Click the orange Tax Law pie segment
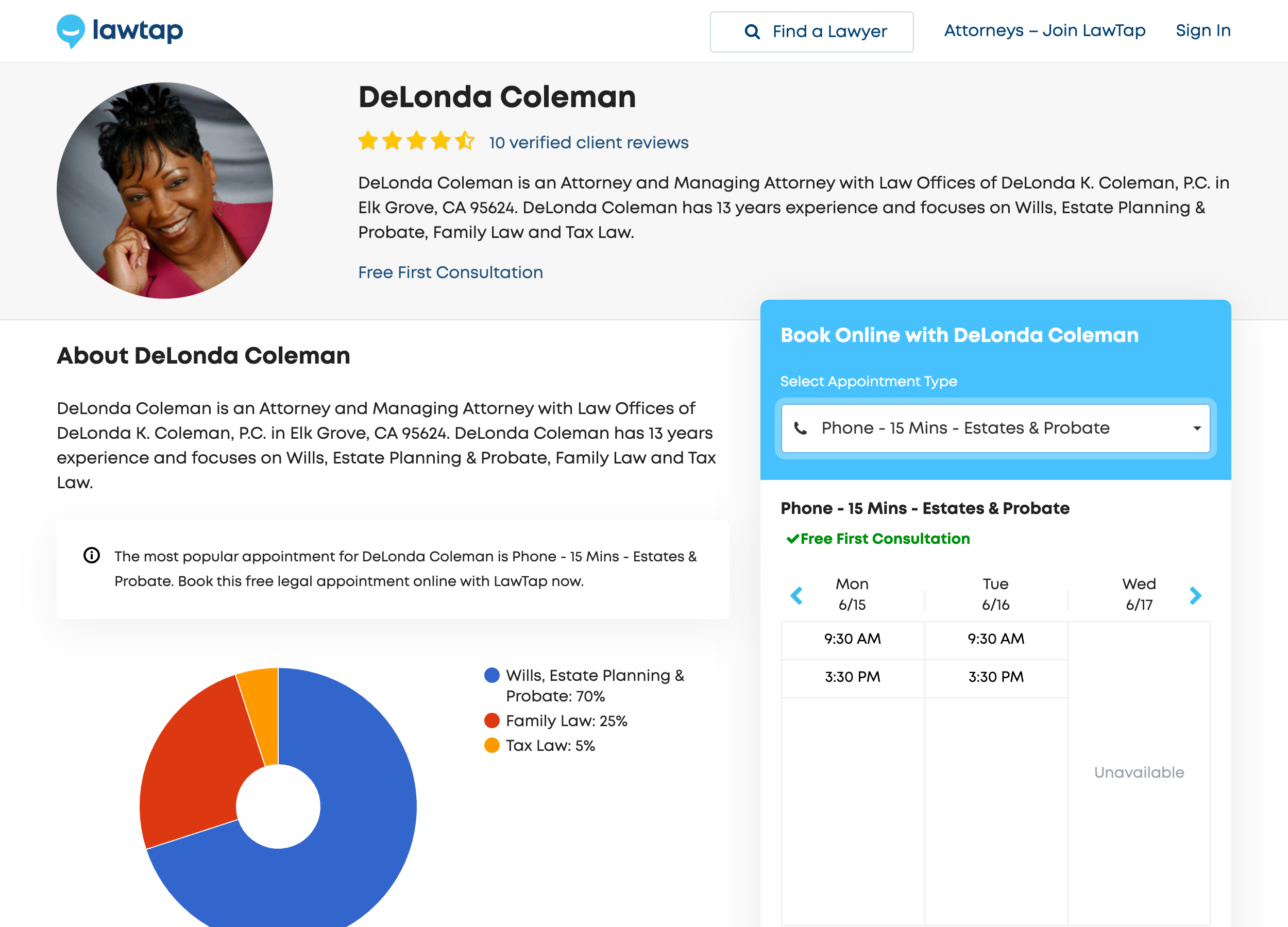 click(x=262, y=715)
